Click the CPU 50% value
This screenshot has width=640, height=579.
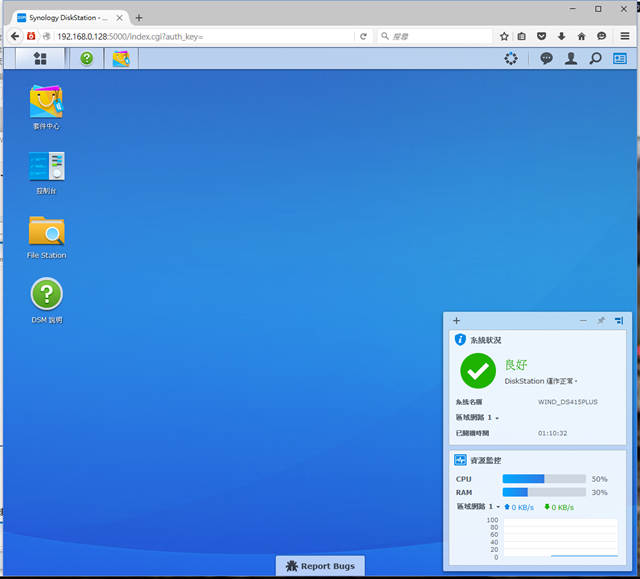point(599,479)
